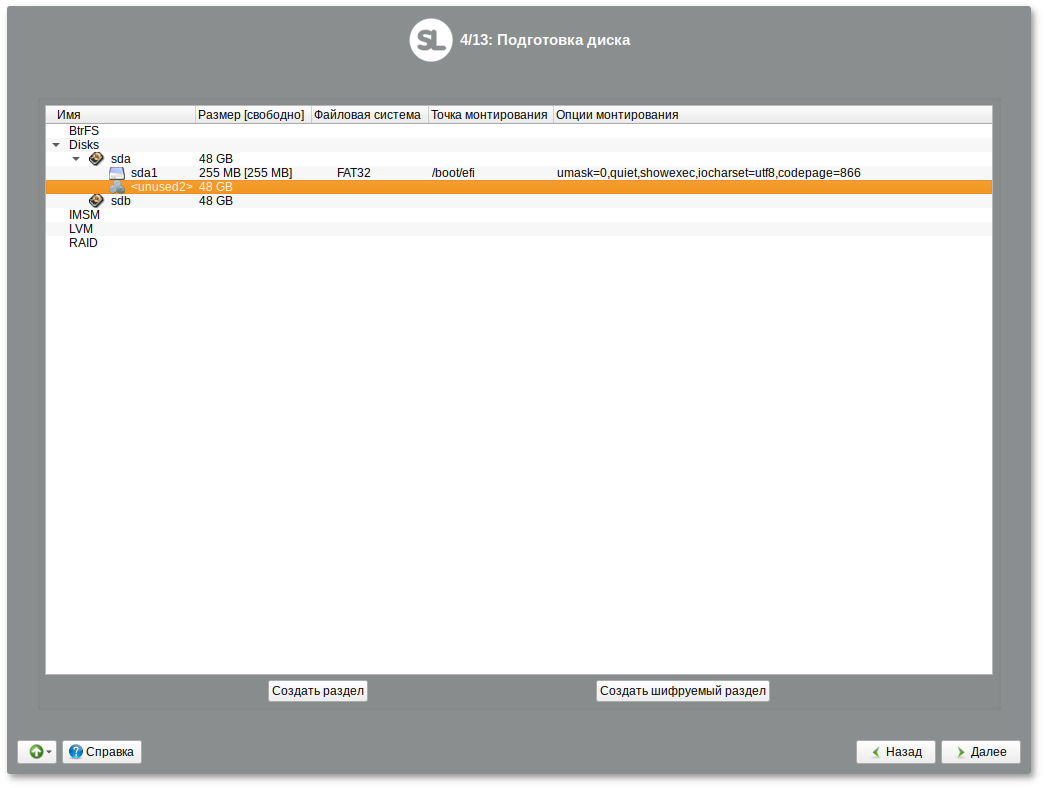Return to previous step with Назад

click(x=895, y=752)
